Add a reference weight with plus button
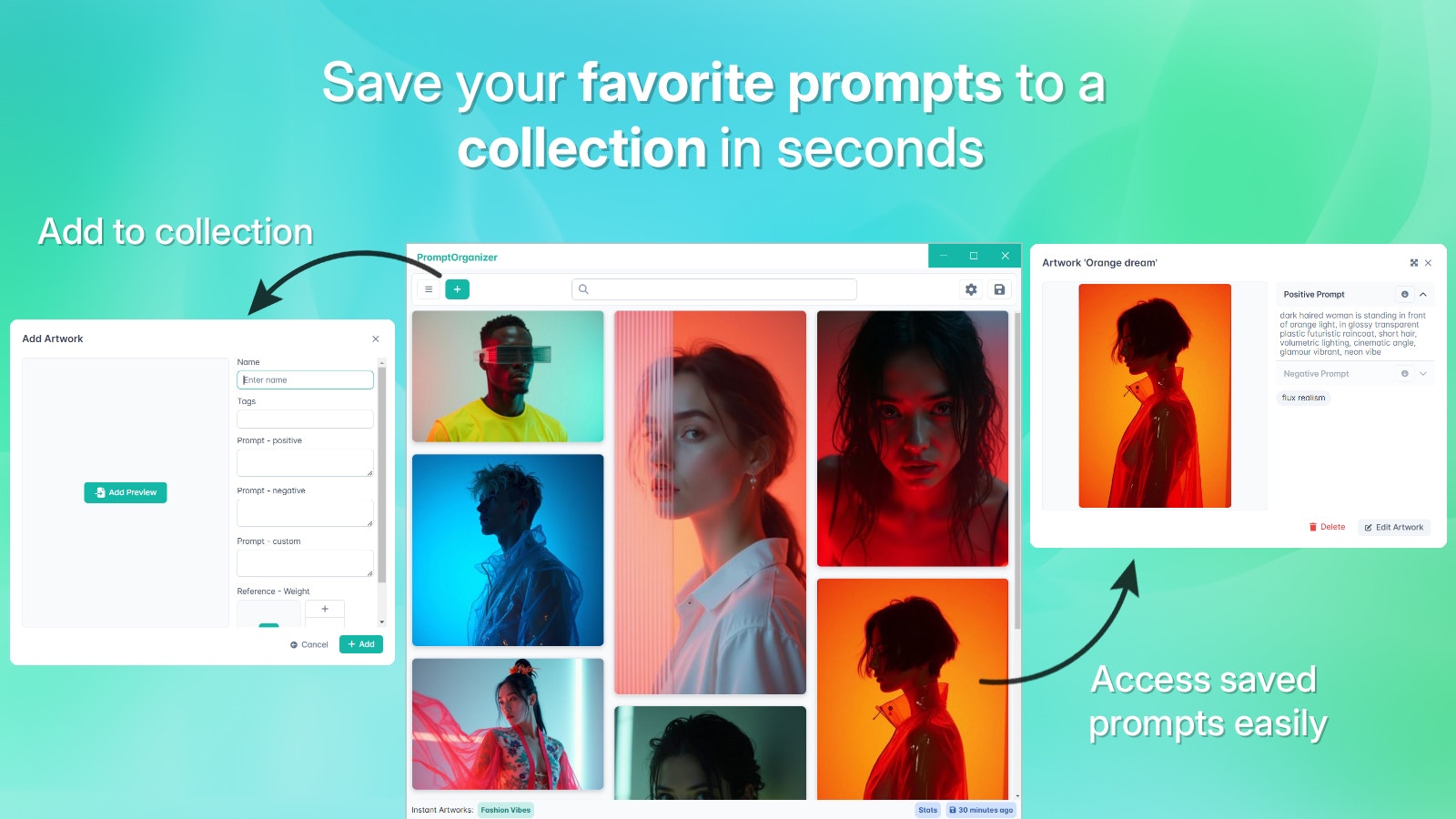 coord(325,609)
